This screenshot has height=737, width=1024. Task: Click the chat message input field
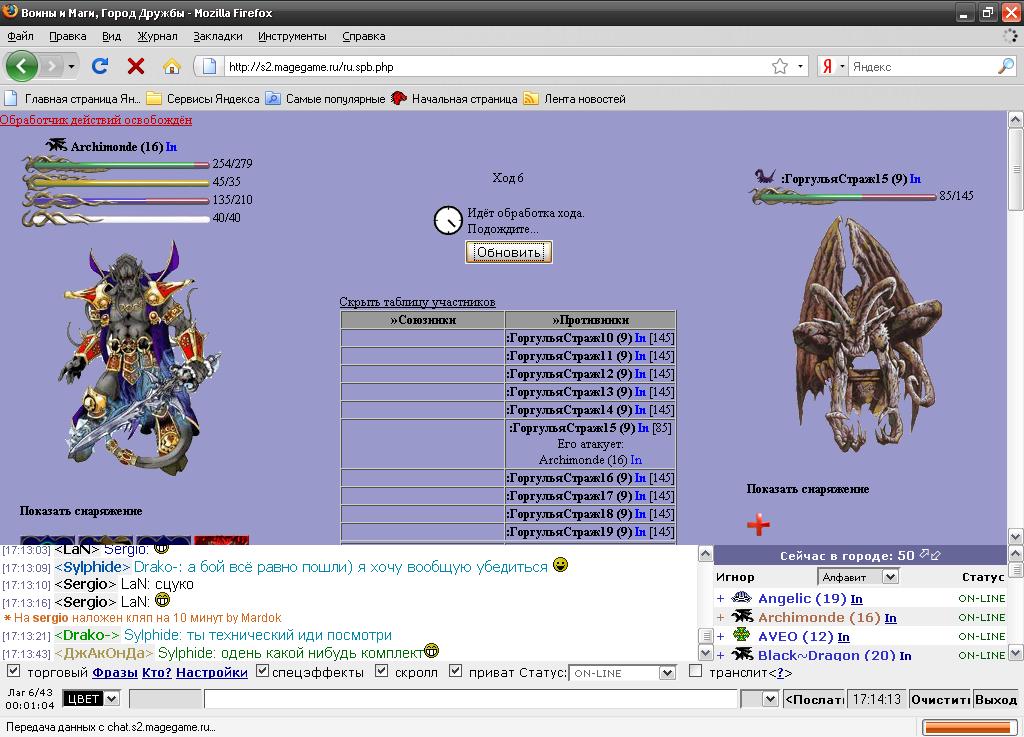(x=471, y=699)
